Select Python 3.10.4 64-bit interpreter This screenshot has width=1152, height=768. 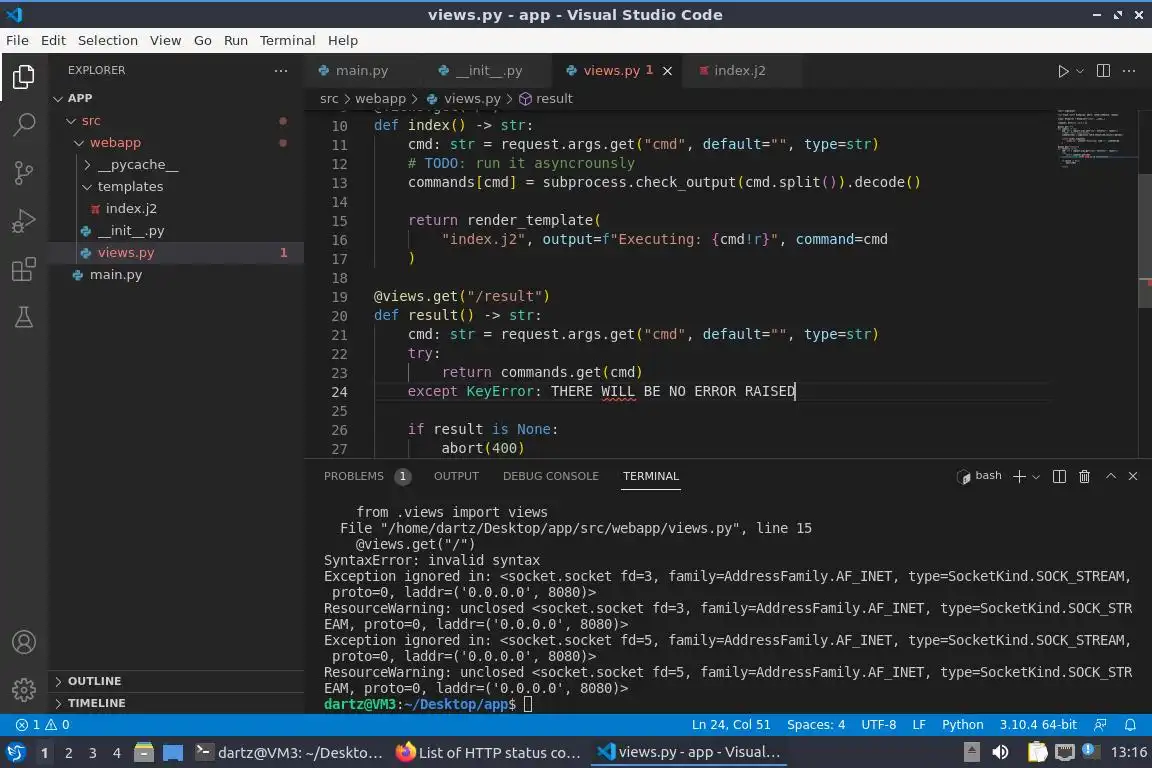tap(1037, 725)
